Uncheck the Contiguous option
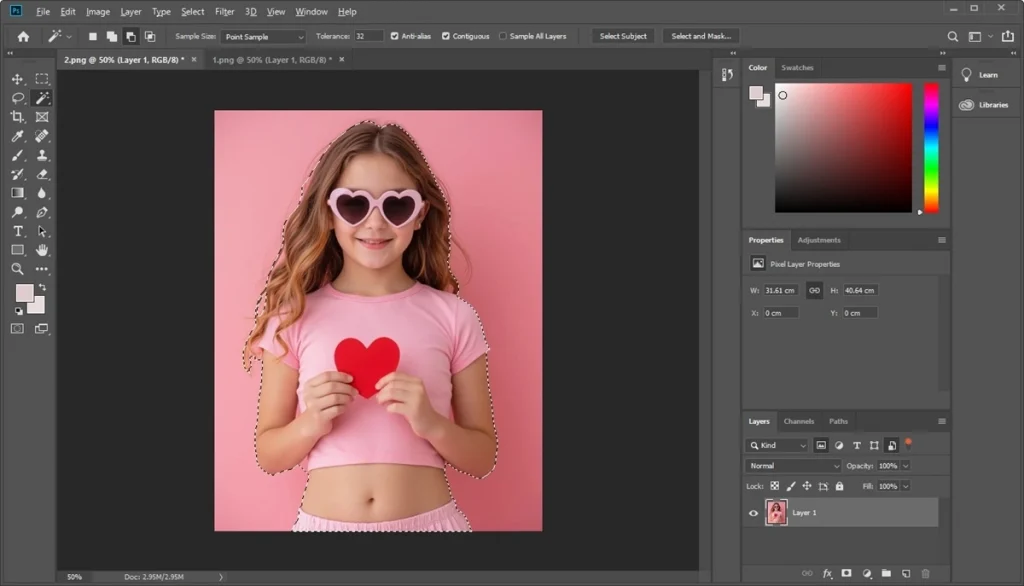This screenshot has width=1024, height=586. point(446,36)
